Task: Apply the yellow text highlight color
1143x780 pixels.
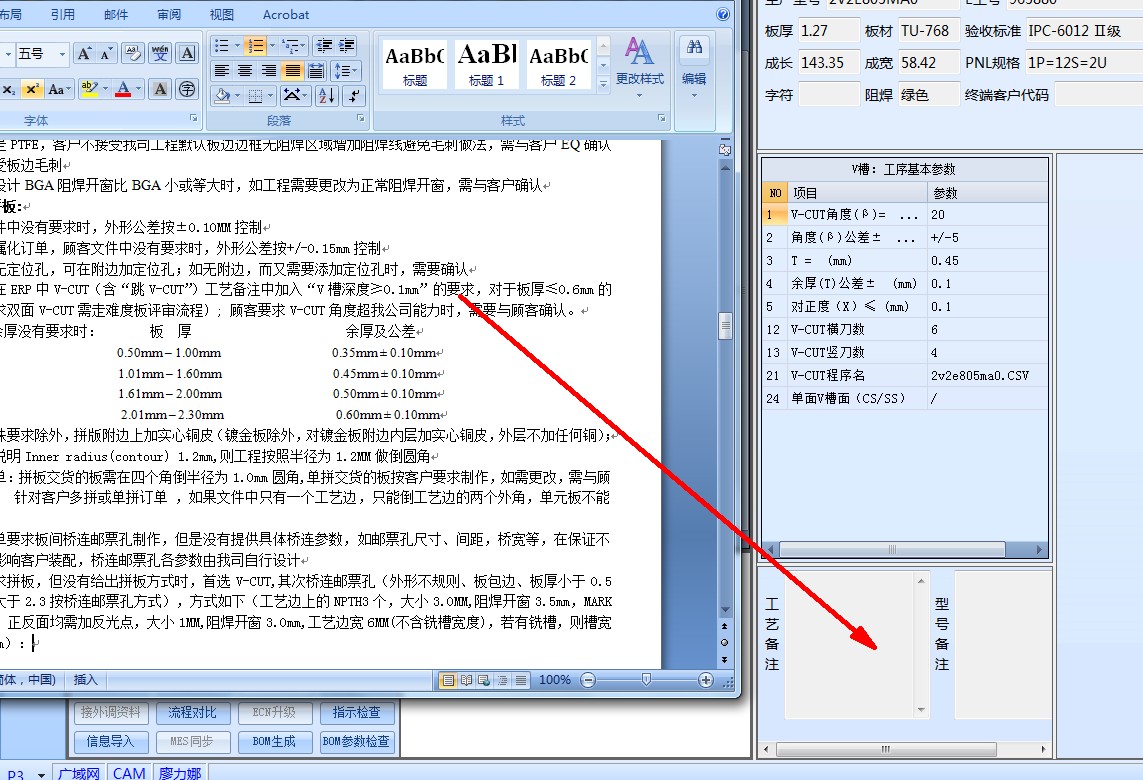Action: click(x=89, y=89)
